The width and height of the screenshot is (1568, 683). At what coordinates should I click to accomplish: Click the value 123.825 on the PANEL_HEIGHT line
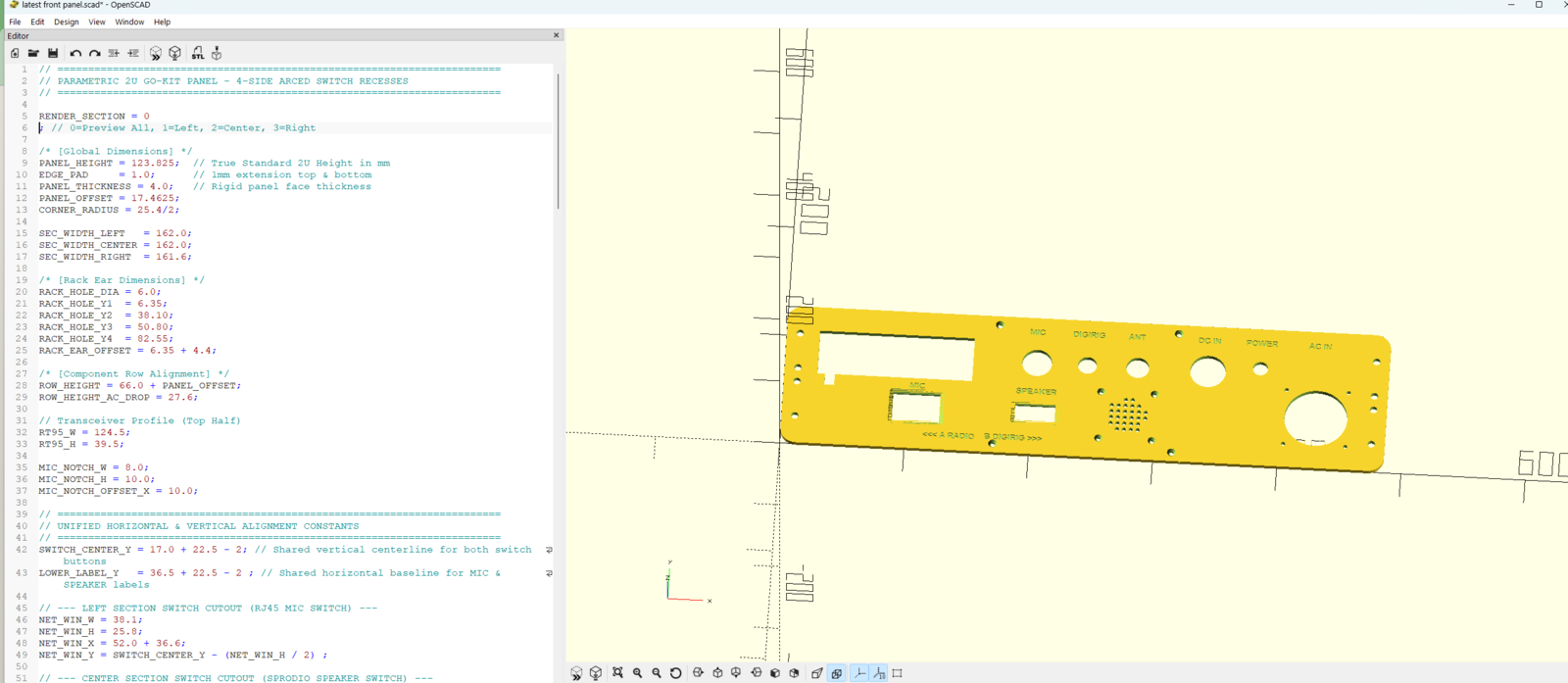(x=152, y=163)
